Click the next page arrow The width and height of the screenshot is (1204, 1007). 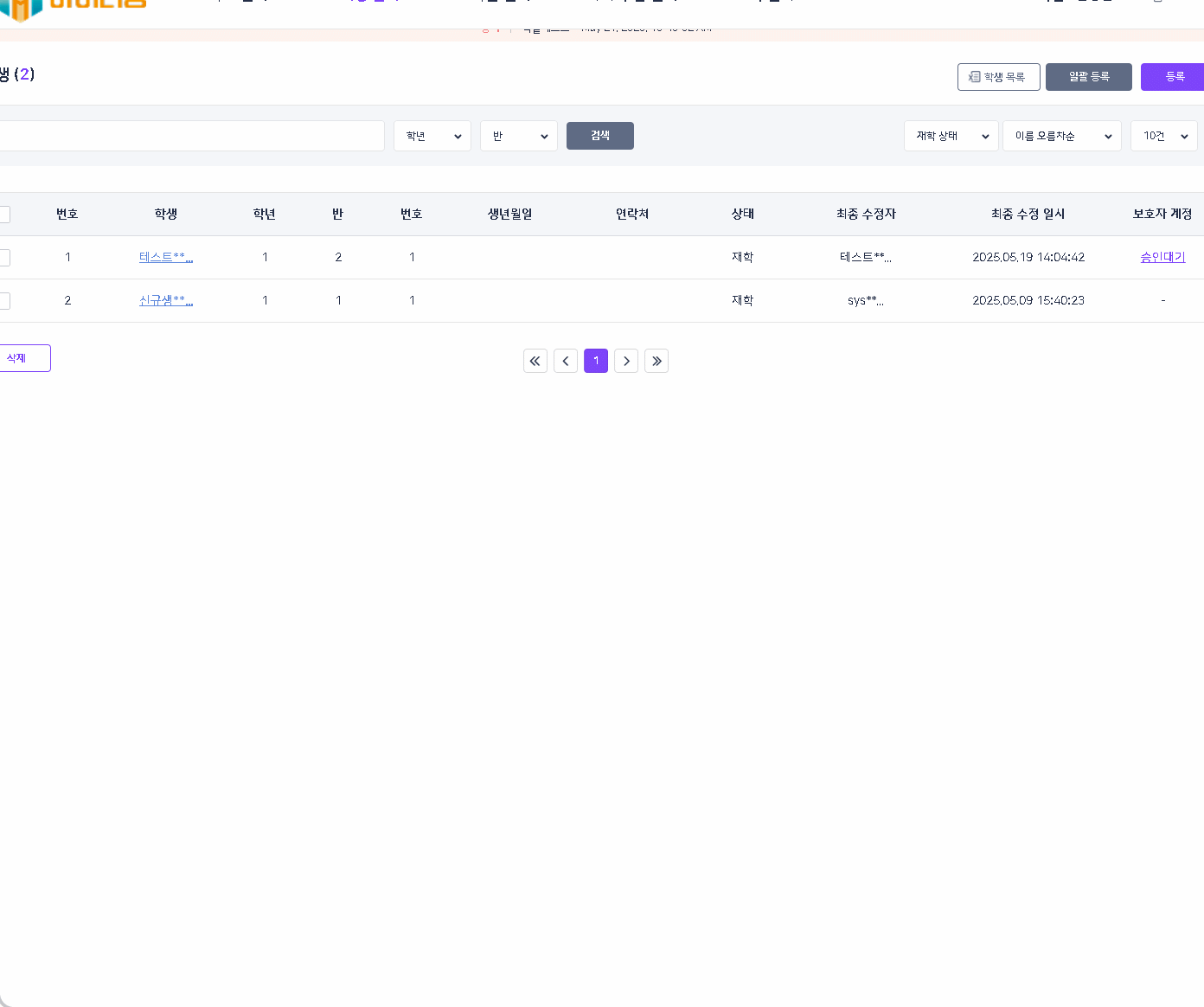click(x=626, y=361)
